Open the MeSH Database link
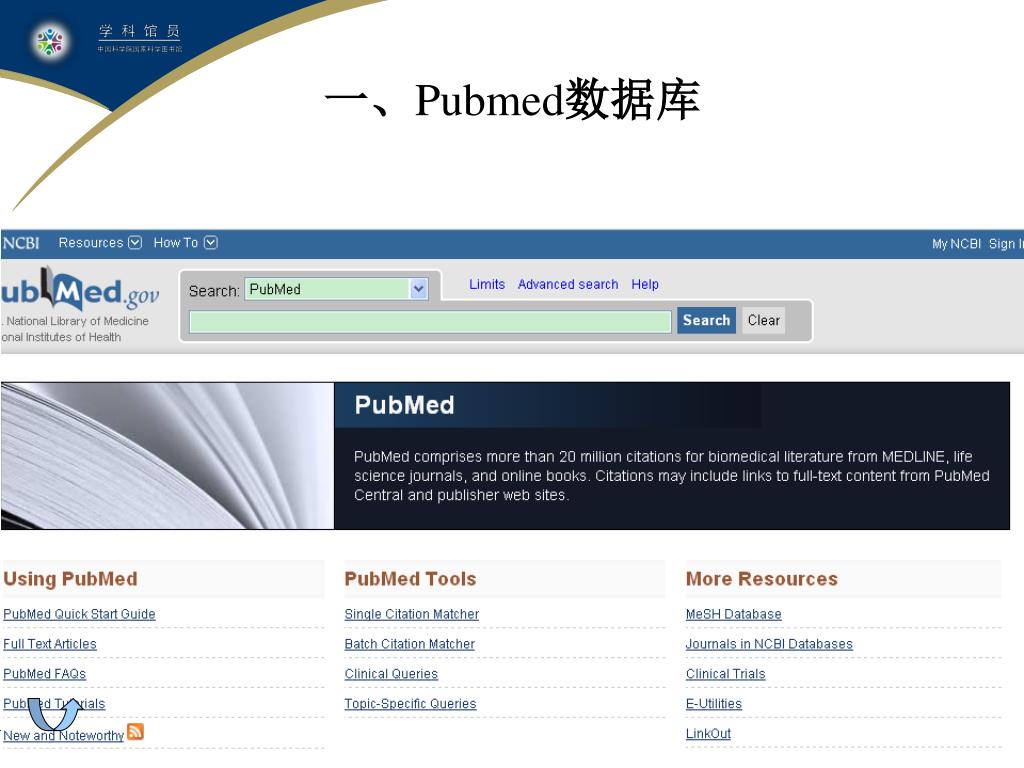The height and width of the screenshot is (768, 1024). (x=733, y=614)
